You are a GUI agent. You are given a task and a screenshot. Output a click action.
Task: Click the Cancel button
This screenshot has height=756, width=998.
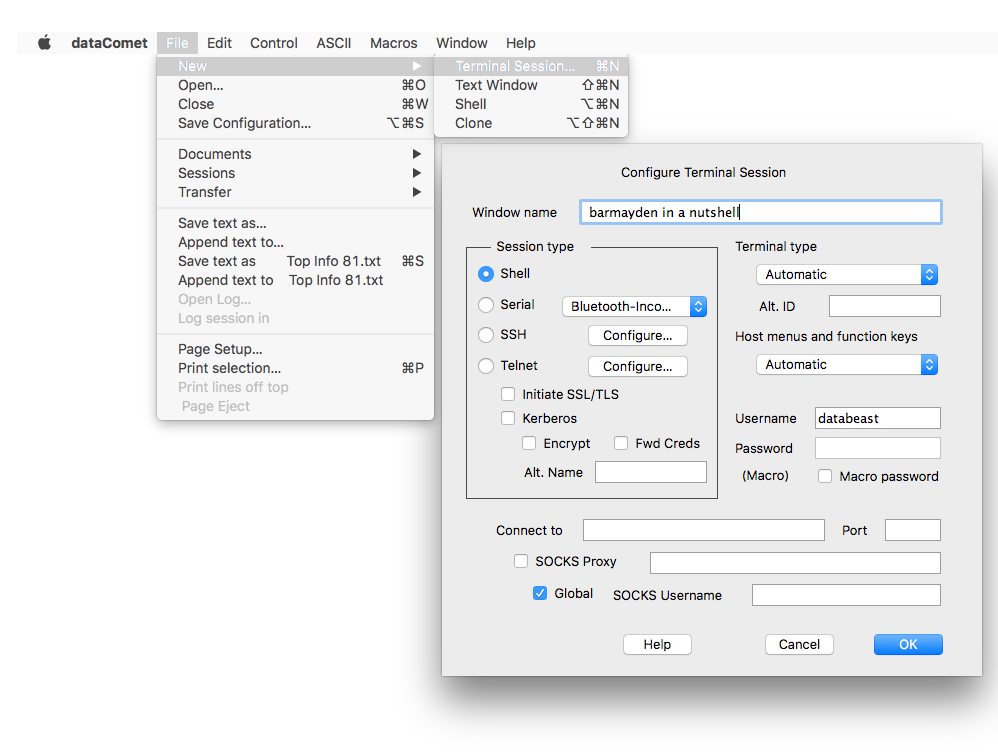tap(799, 645)
